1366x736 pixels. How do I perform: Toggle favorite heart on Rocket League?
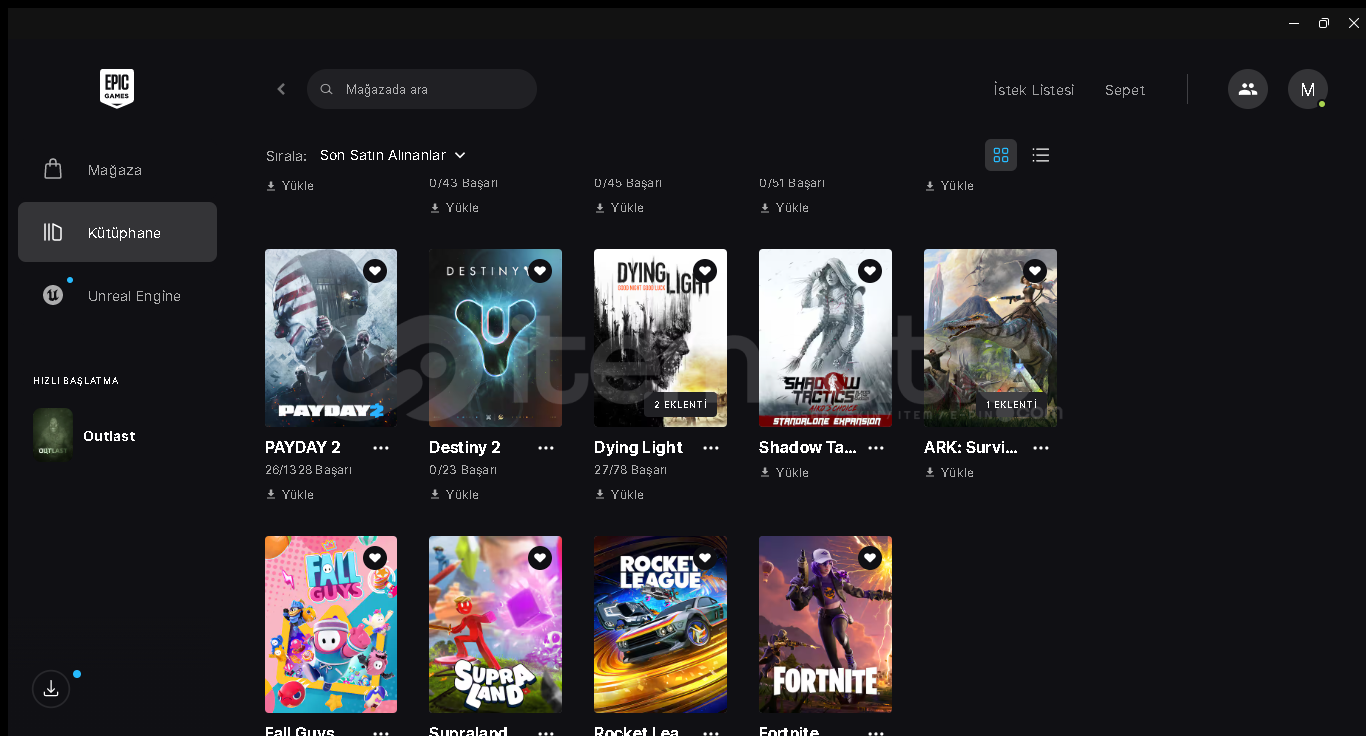(705, 558)
